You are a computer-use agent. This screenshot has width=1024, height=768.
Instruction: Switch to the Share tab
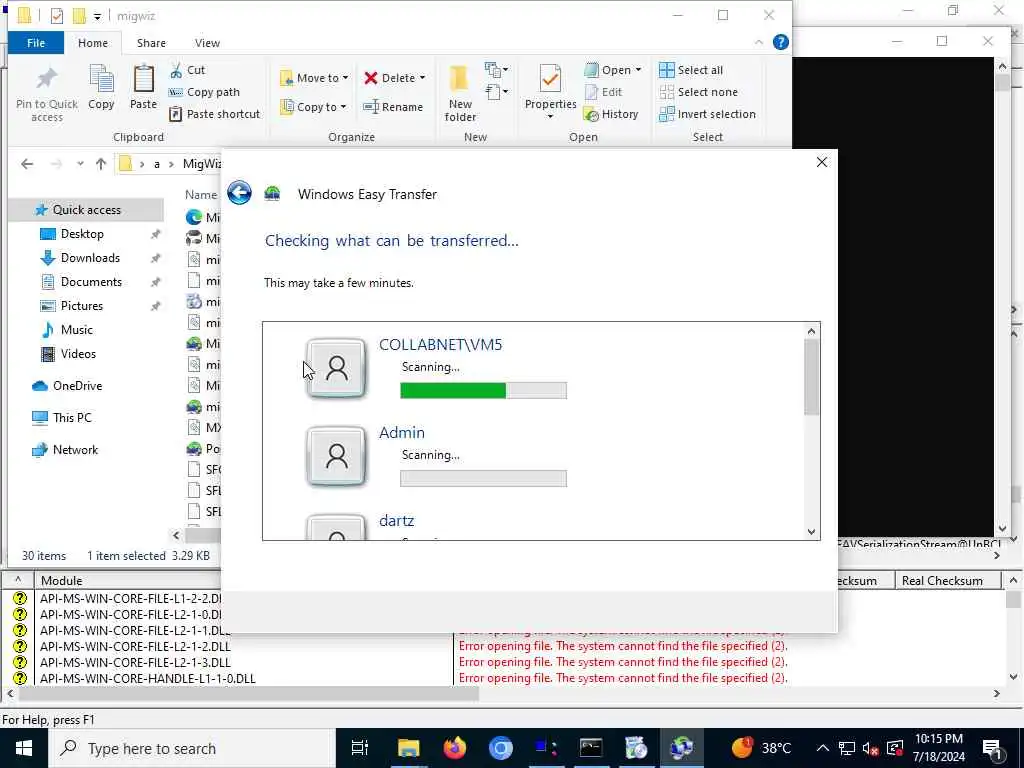point(151,42)
